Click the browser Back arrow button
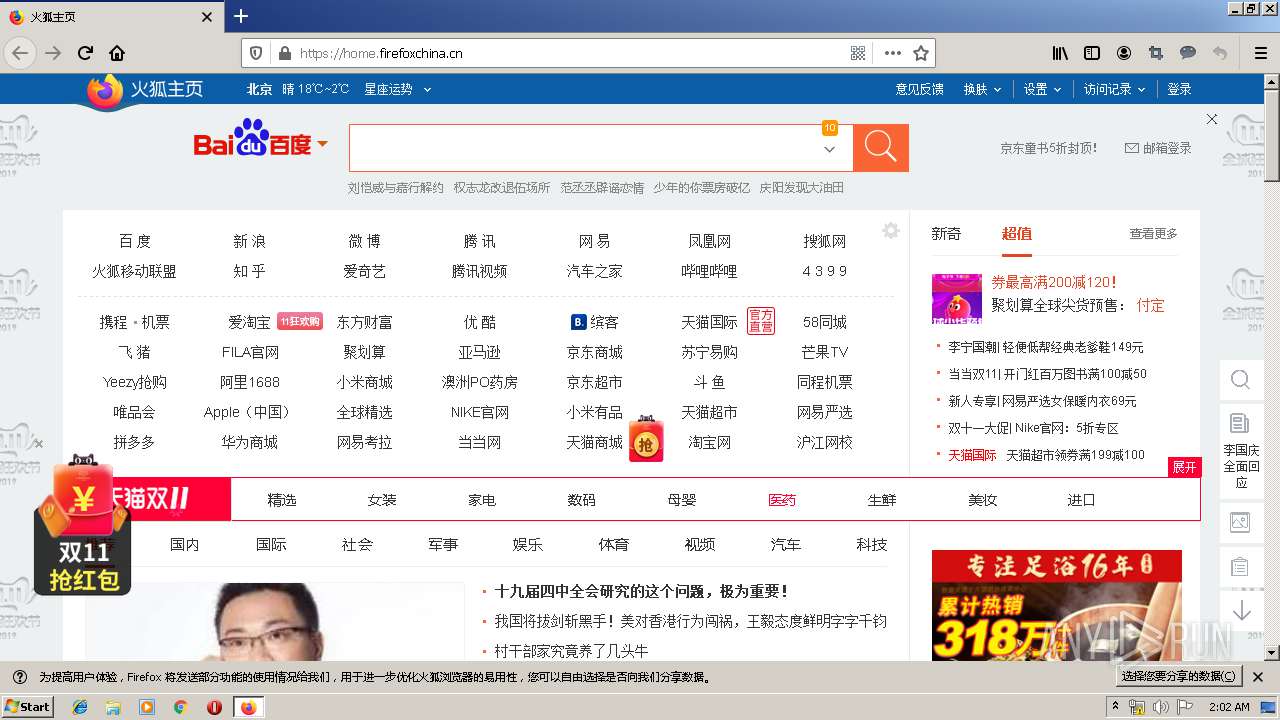The height and width of the screenshot is (720, 1280). pos(20,53)
